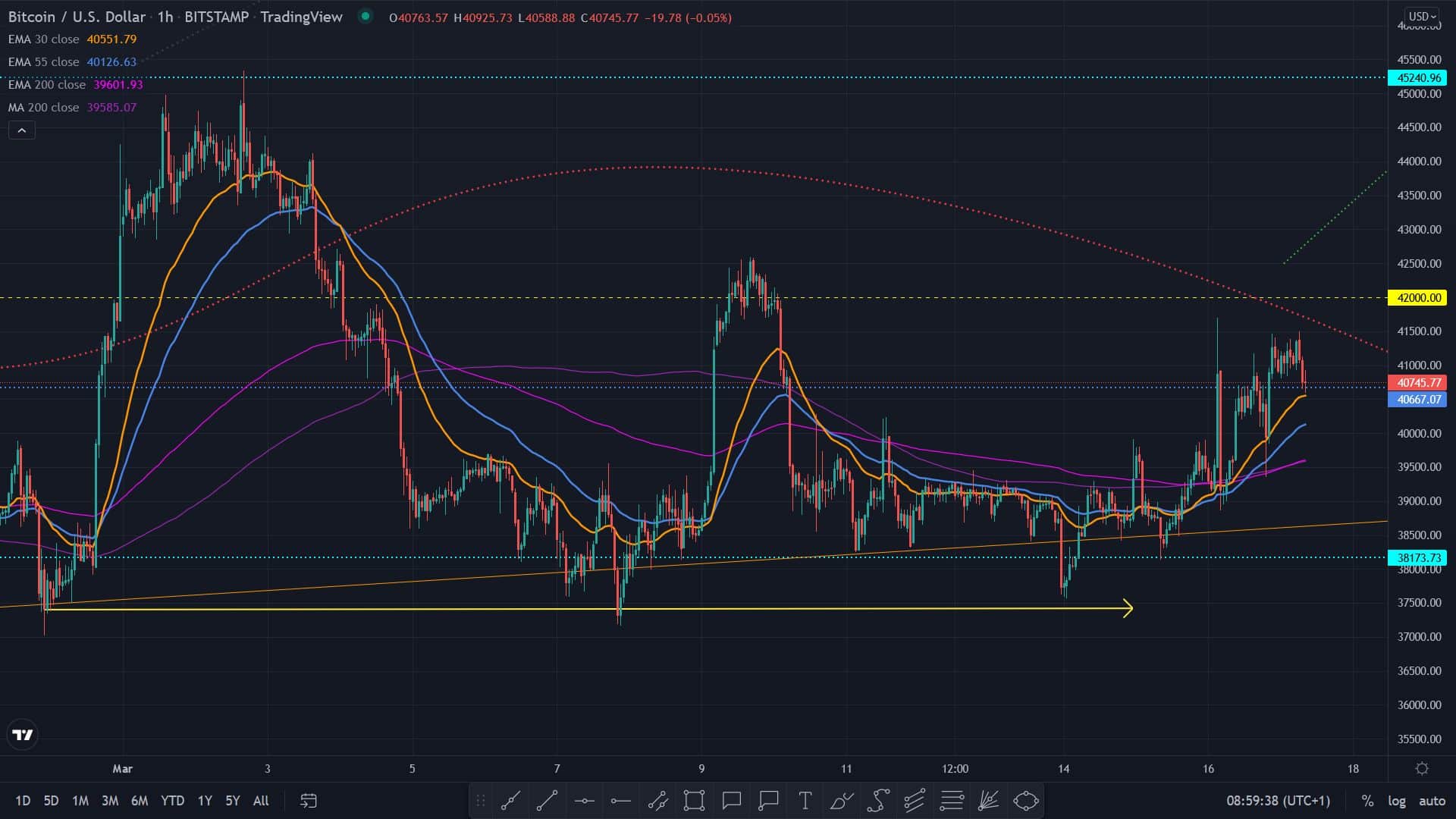Click the green market status dot
Image resolution: width=1456 pixels, height=819 pixels.
(x=366, y=16)
